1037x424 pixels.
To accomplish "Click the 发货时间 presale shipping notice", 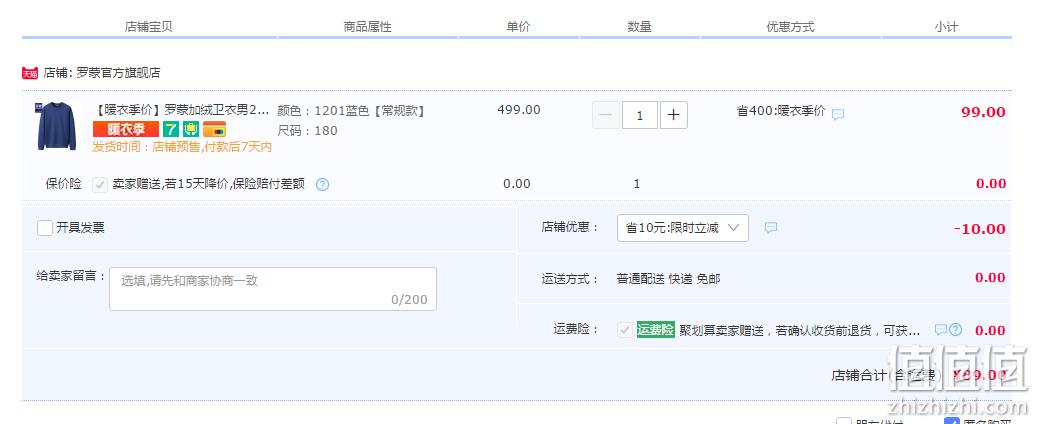I will [182, 147].
